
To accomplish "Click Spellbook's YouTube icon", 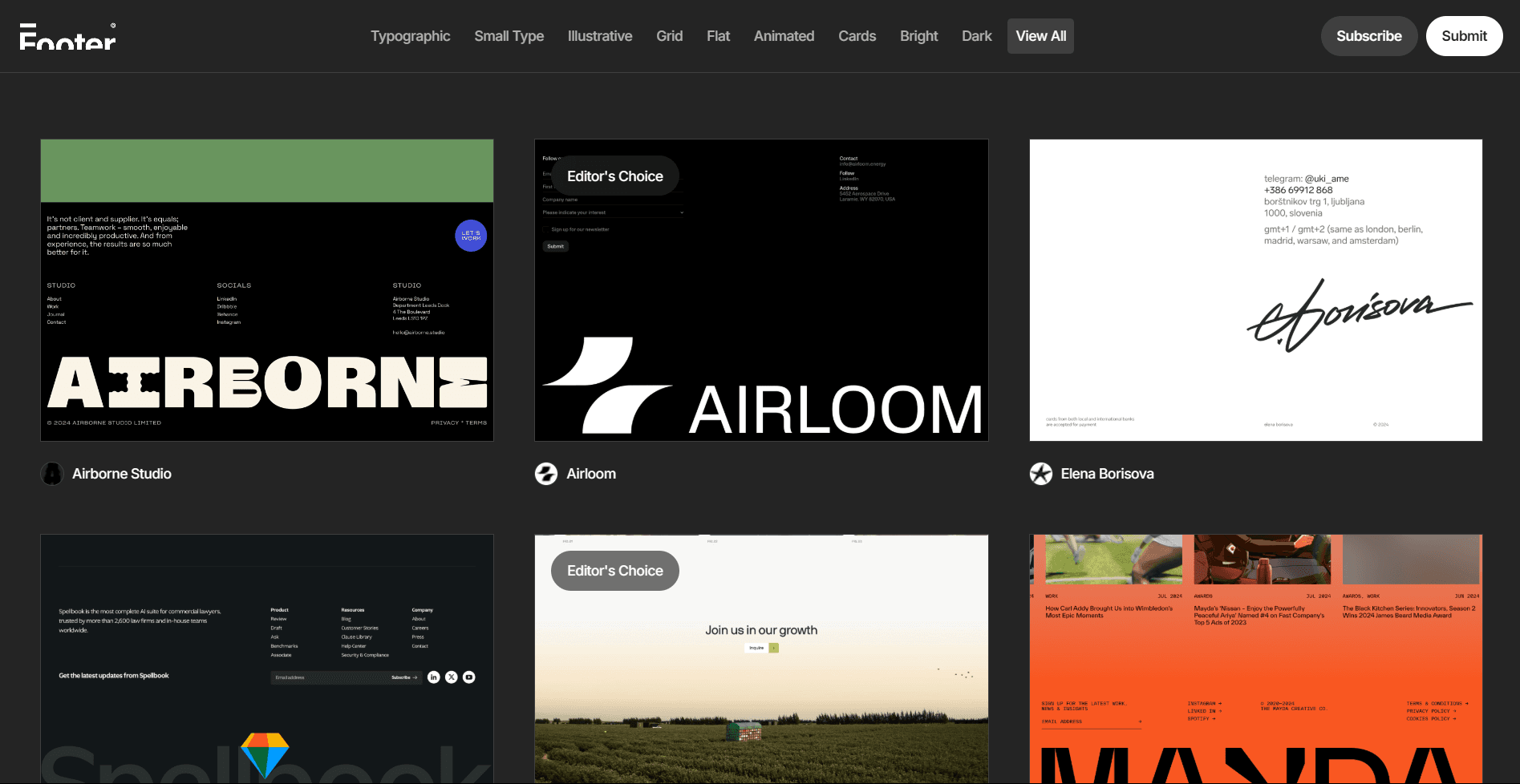I will 468,677.
